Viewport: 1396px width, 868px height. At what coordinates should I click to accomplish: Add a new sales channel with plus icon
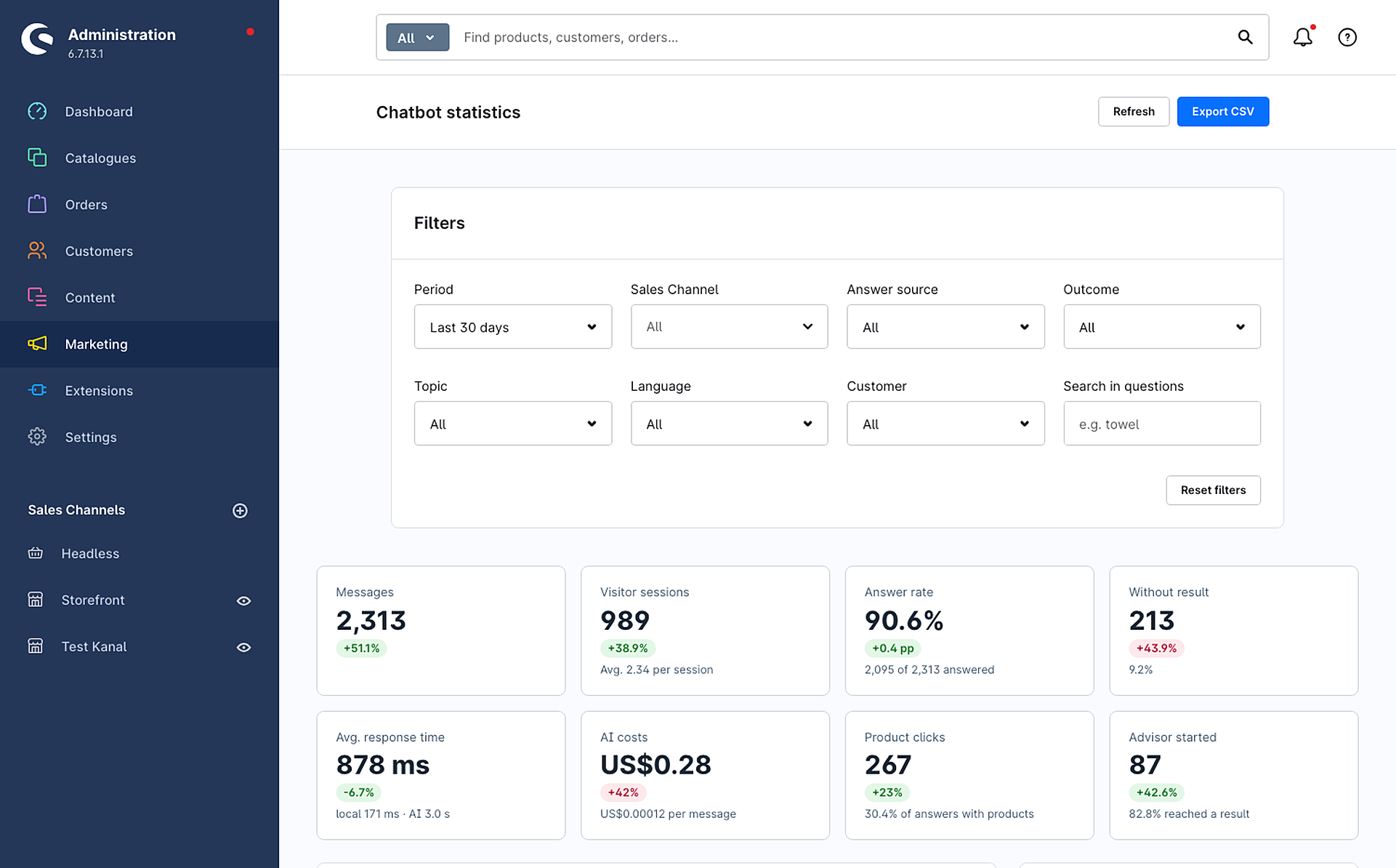point(240,511)
